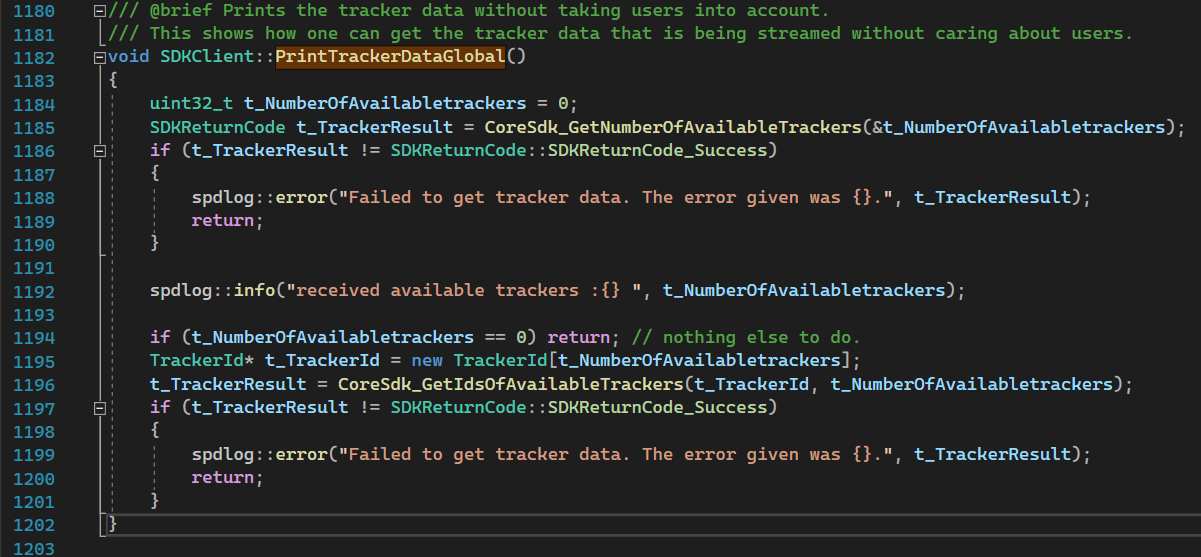Image resolution: width=1201 pixels, height=557 pixels.
Task: Click line number 1185
Action: (34, 127)
